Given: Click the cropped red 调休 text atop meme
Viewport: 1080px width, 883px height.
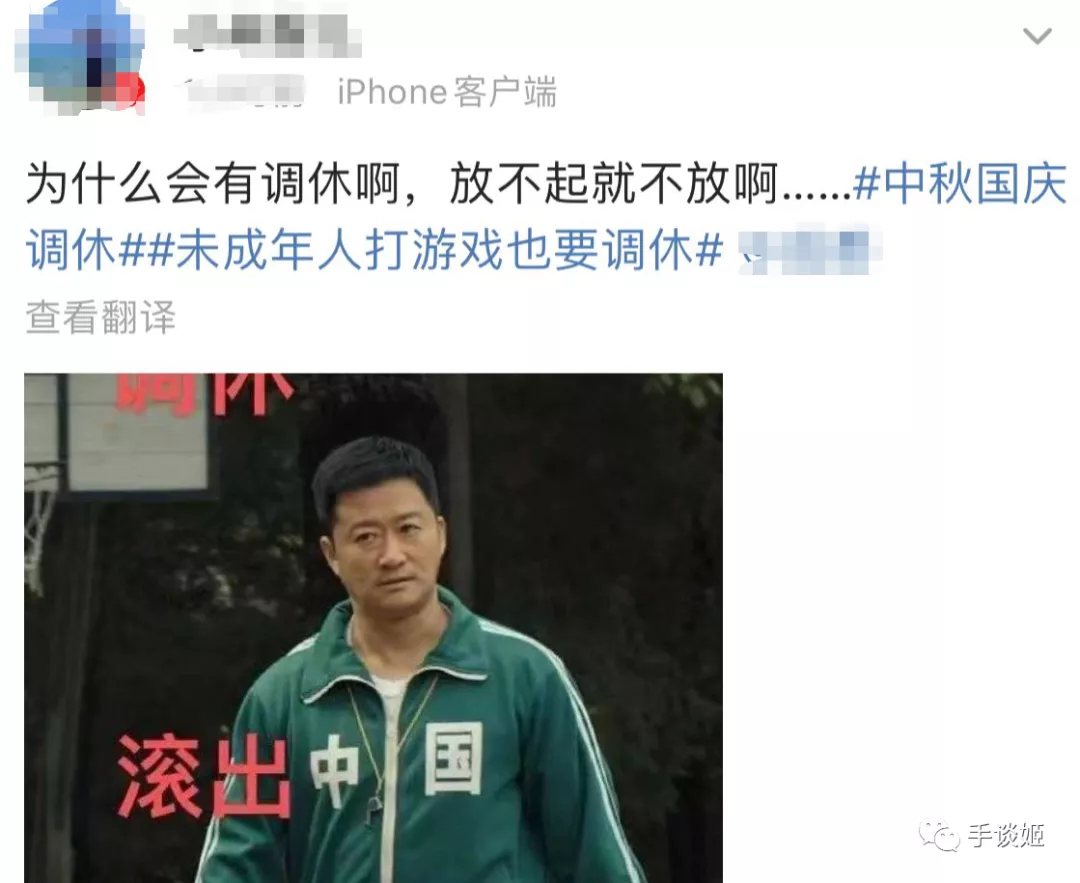Looking at the screenshot, I should 205,394.
